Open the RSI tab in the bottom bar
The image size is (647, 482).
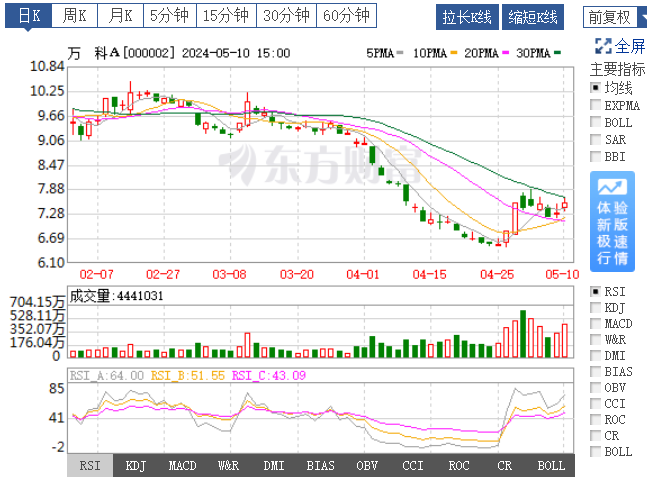90,465
